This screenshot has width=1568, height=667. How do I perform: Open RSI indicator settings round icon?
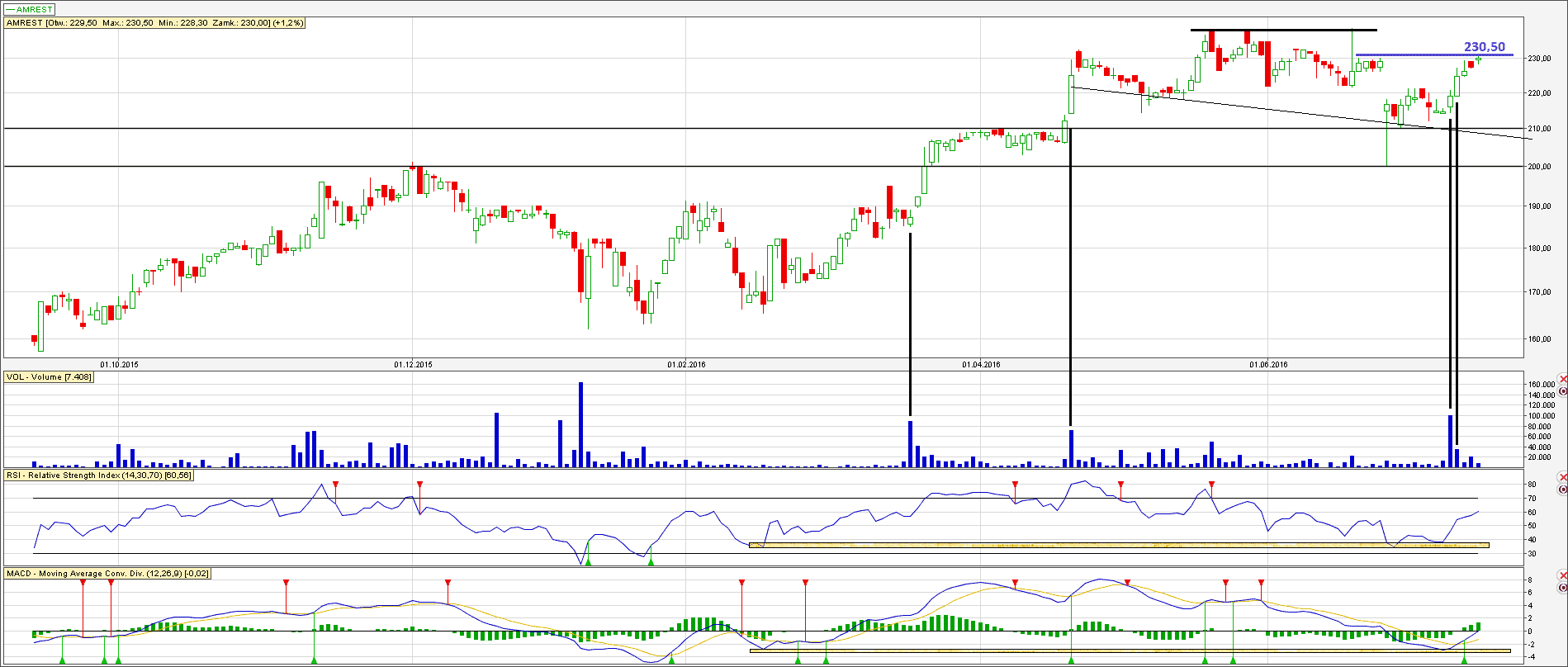pyautogui.click(x=1562, y=490)
